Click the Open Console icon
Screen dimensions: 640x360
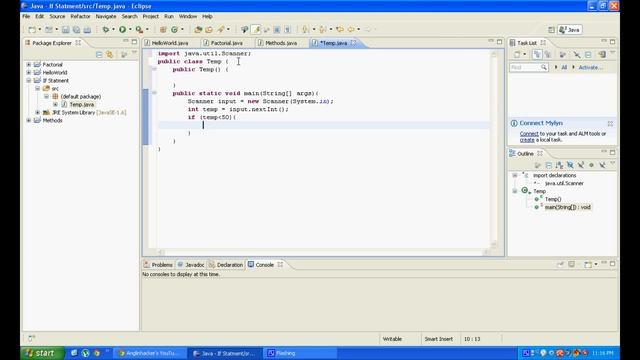pyautogui.click(x=588, y=264)
